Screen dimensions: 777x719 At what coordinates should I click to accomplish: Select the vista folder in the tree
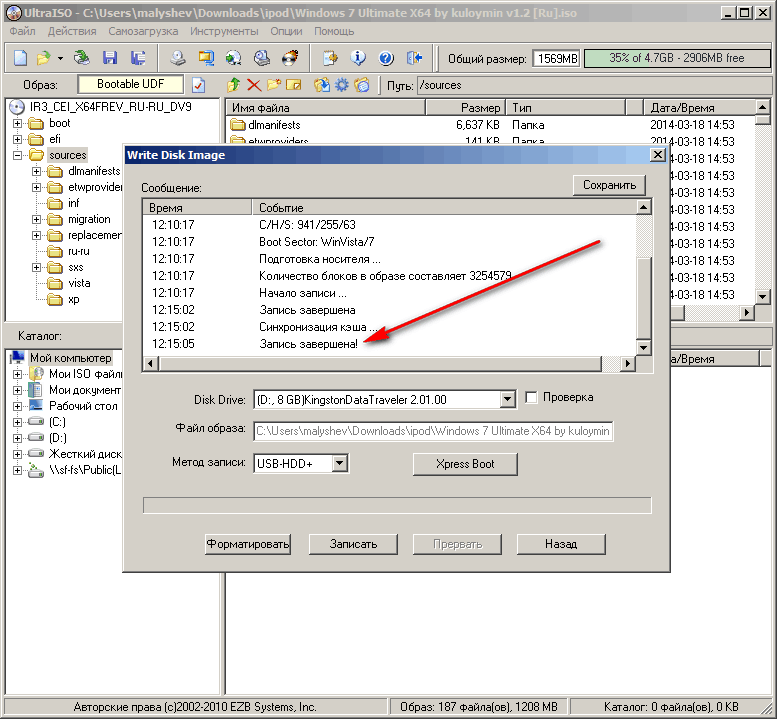click(79, 283)
